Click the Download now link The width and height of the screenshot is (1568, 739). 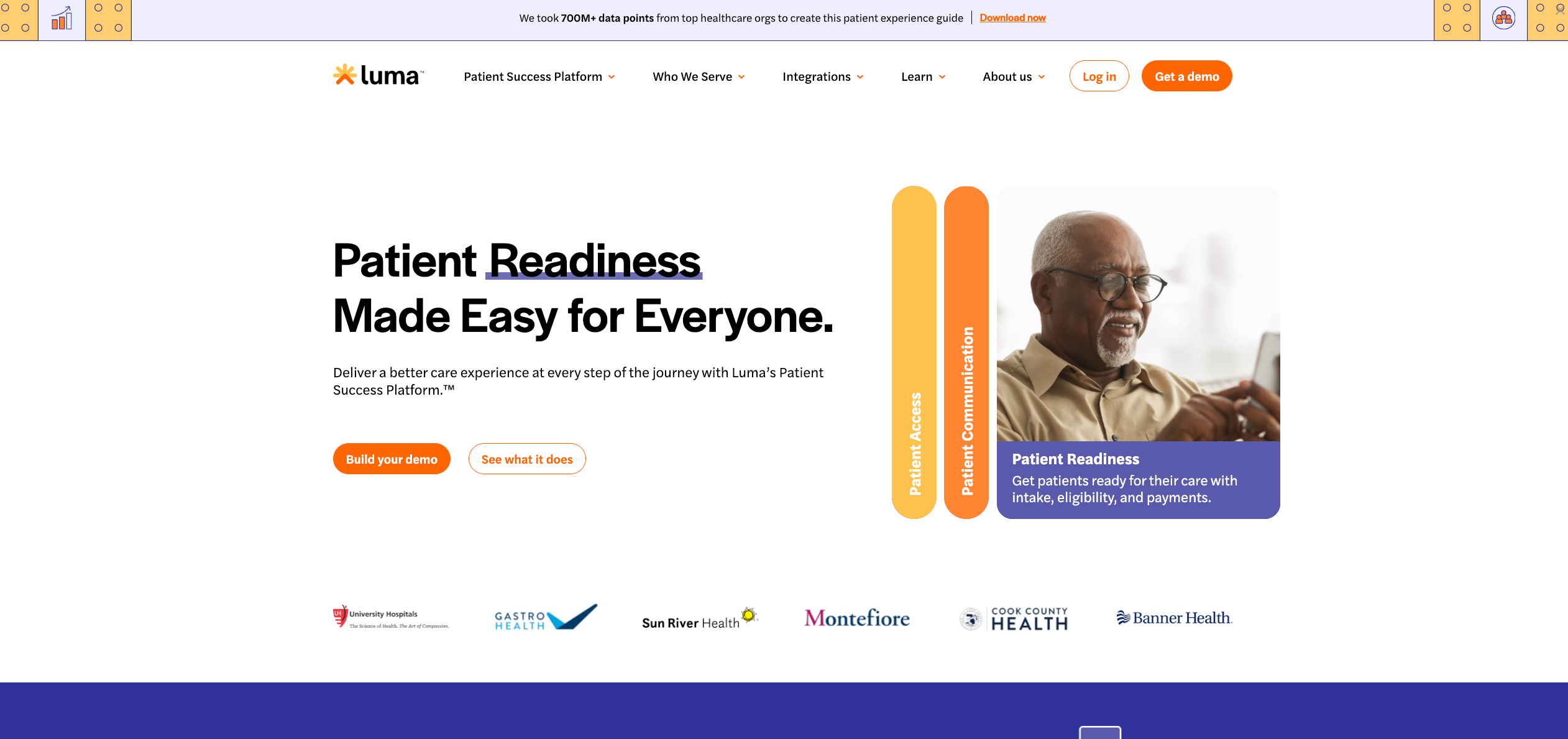(1013, 18)
